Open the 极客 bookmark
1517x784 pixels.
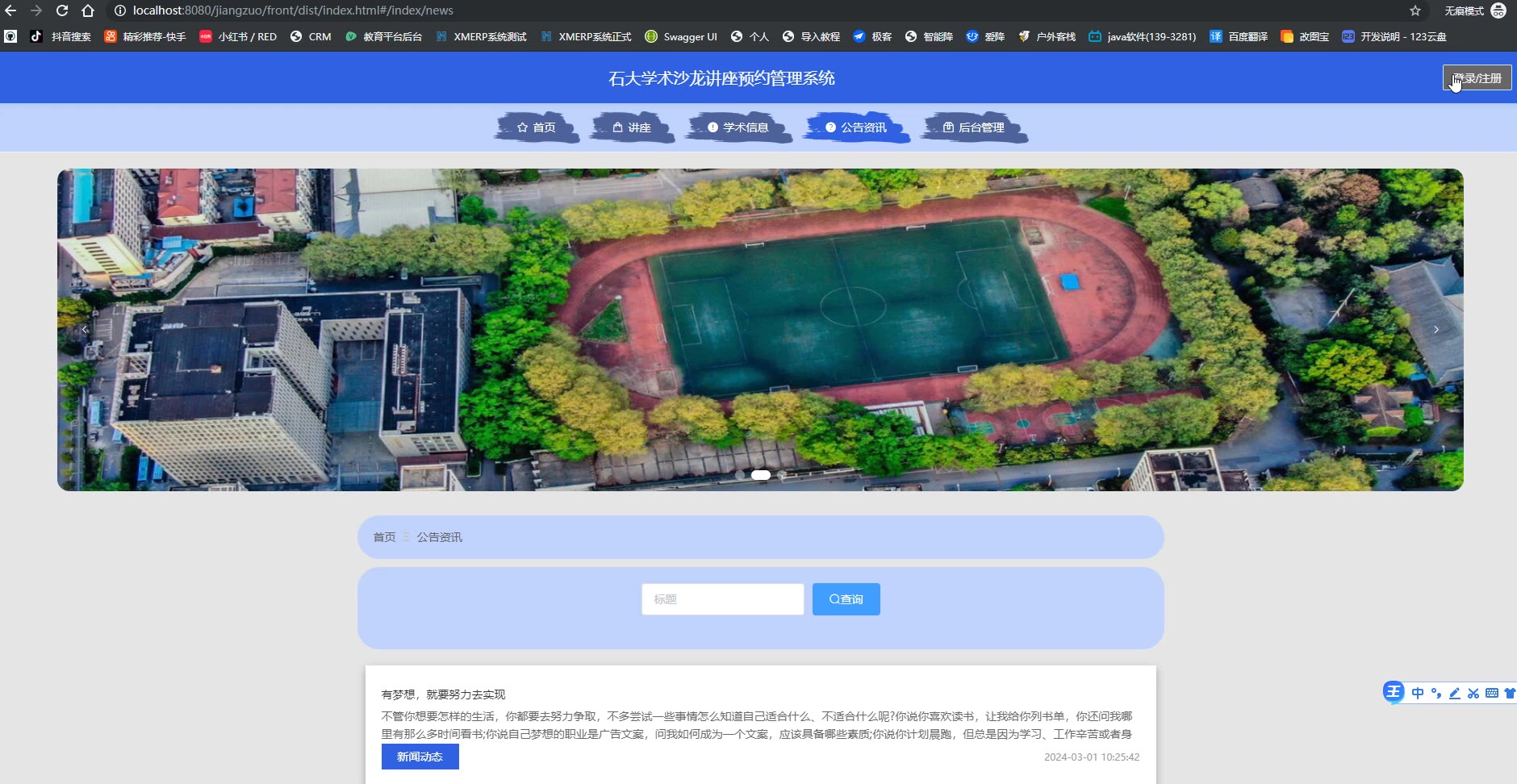pyautogui.click(x=872, y=36)
